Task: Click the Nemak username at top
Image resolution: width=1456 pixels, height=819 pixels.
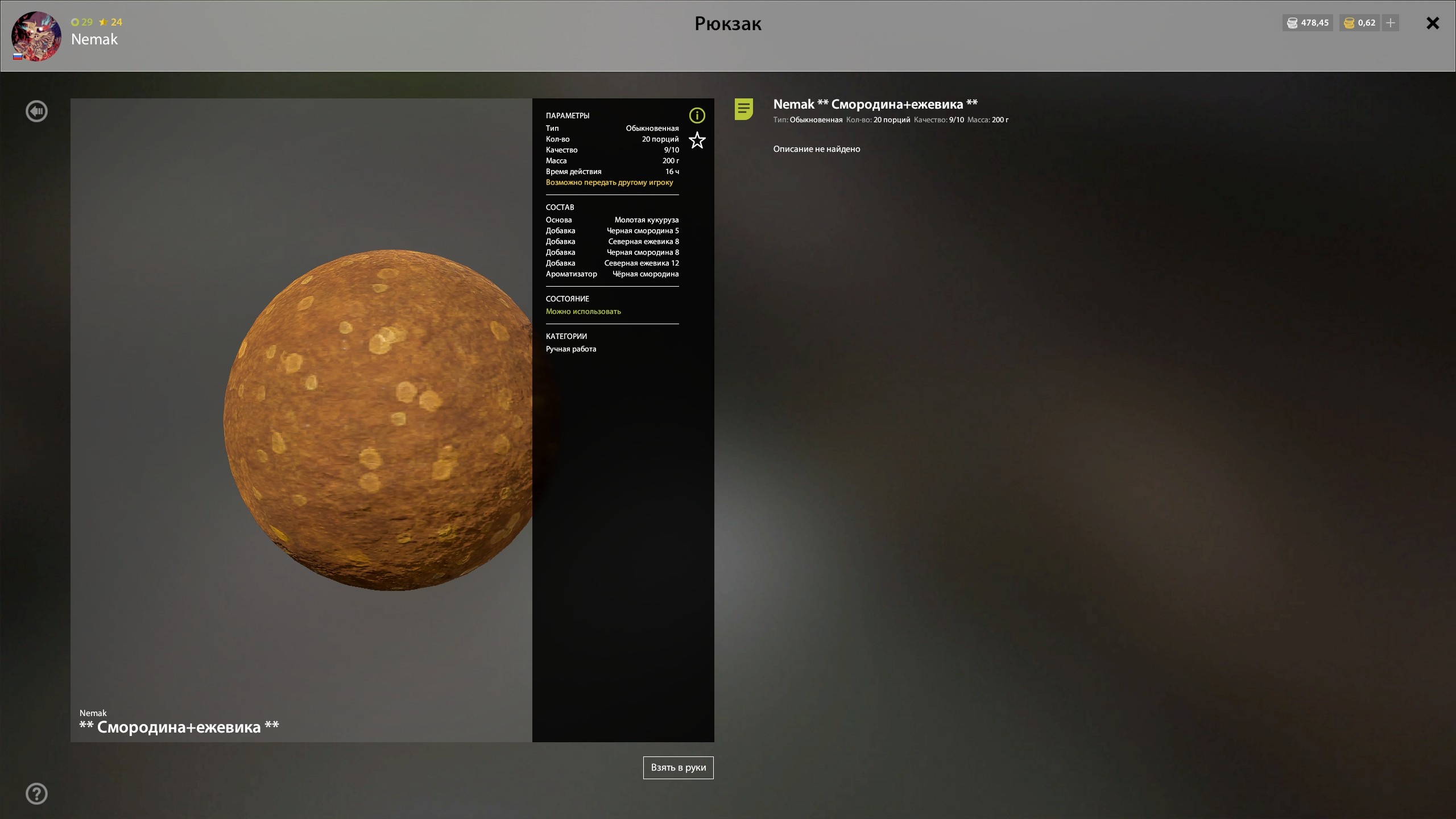Action: pyautogui.click(x=94, y=39)
